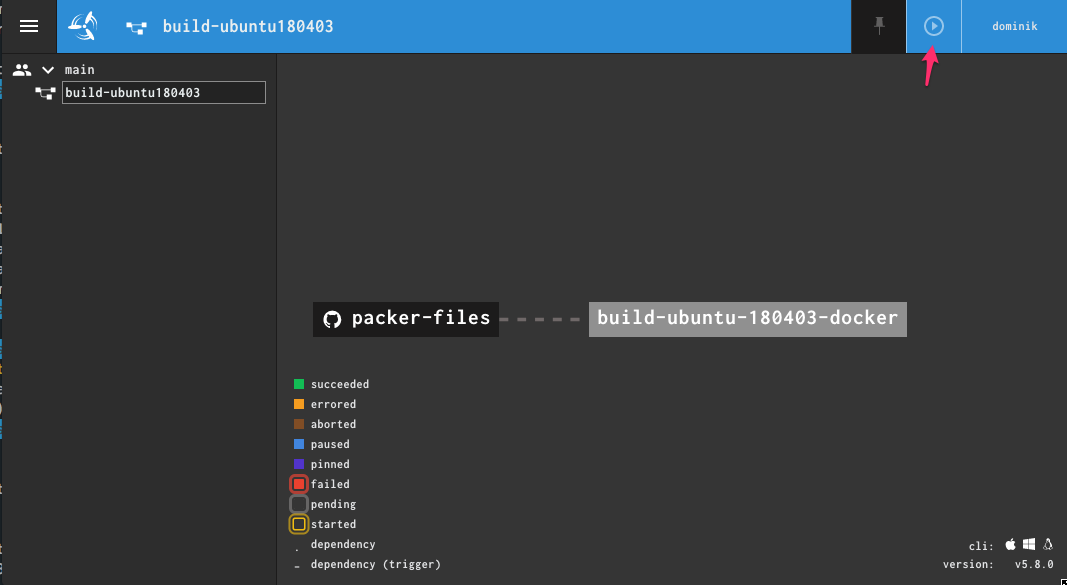This screenshot has width=1067, height=585.
Task: Click the GitHub icon on packer-files
Action: [333, 320]
